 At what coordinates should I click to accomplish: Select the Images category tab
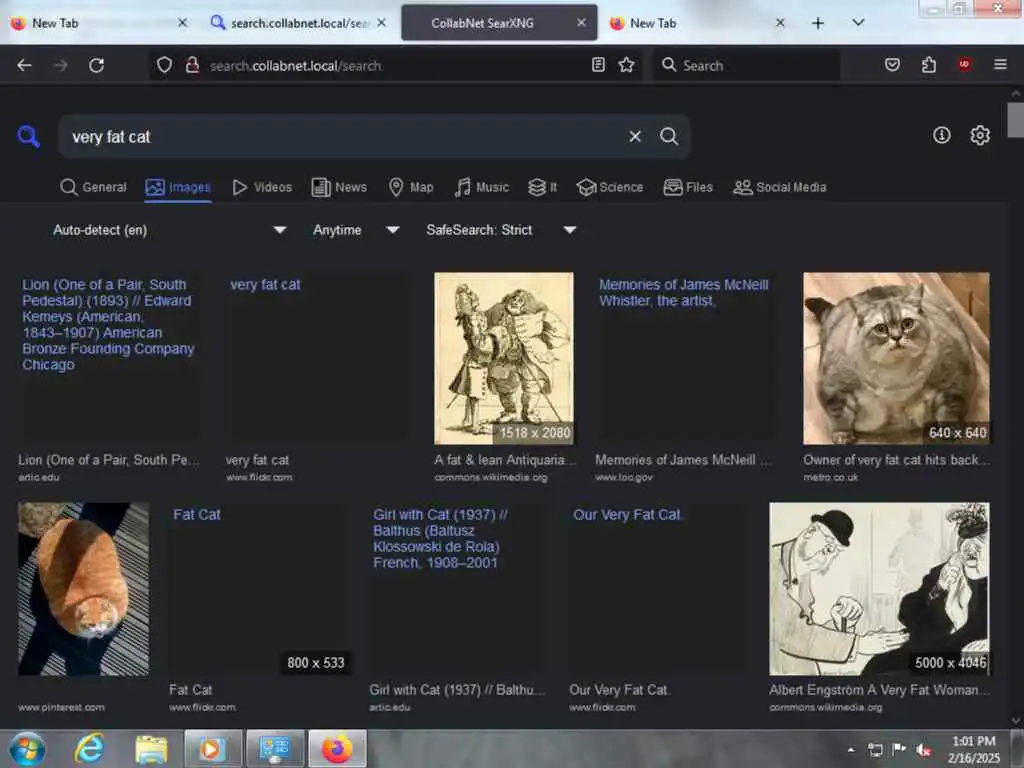(x=178, y=187)
